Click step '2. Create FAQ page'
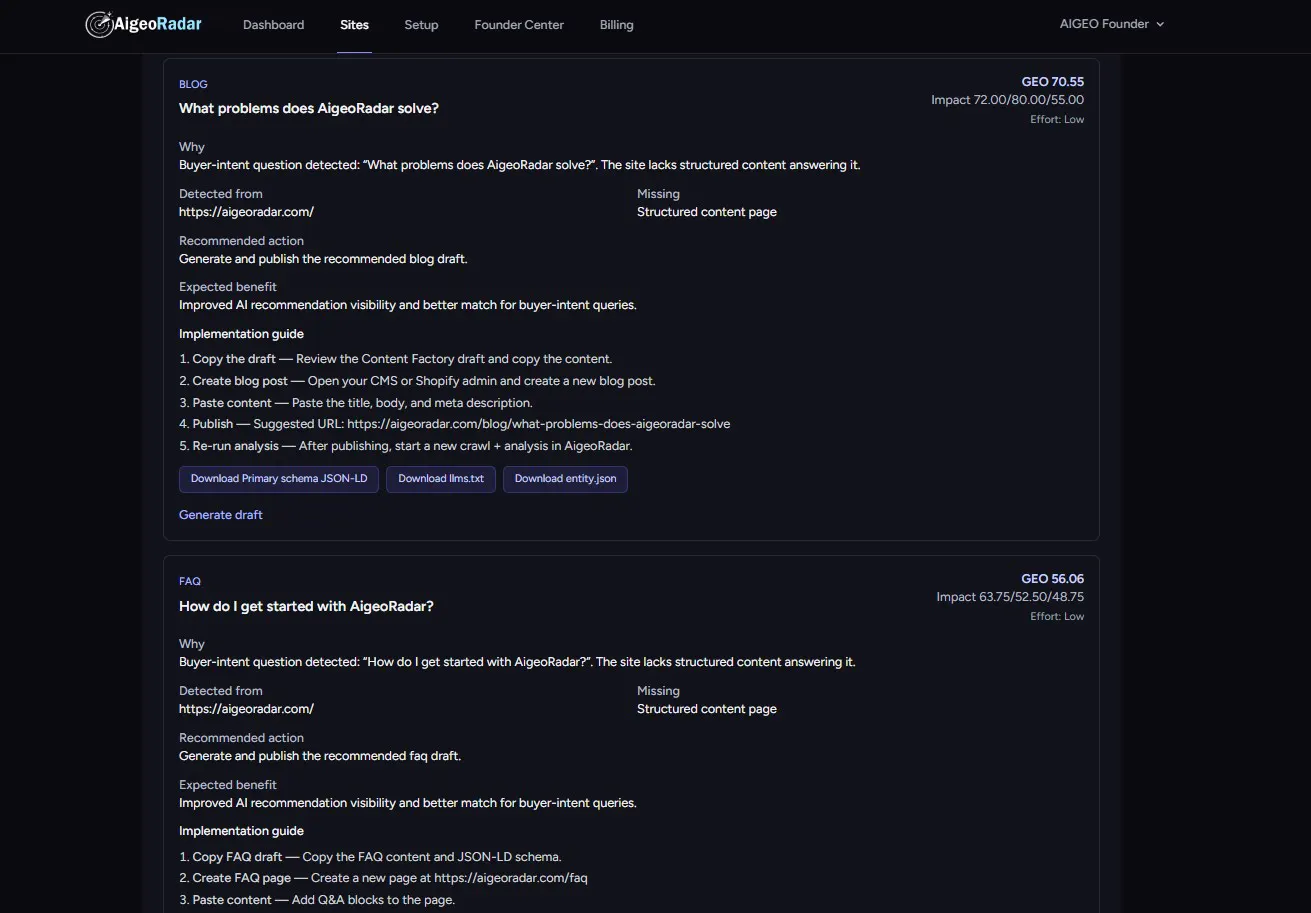This screenshot has height=913, width=1311. click(383, 878)
